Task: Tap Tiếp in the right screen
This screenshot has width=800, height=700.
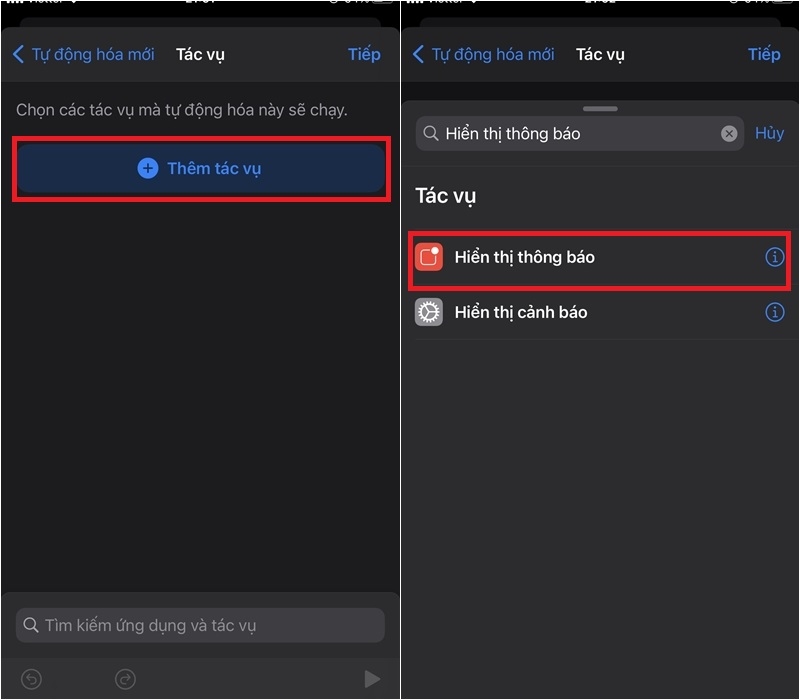Action: click(764, 54)
